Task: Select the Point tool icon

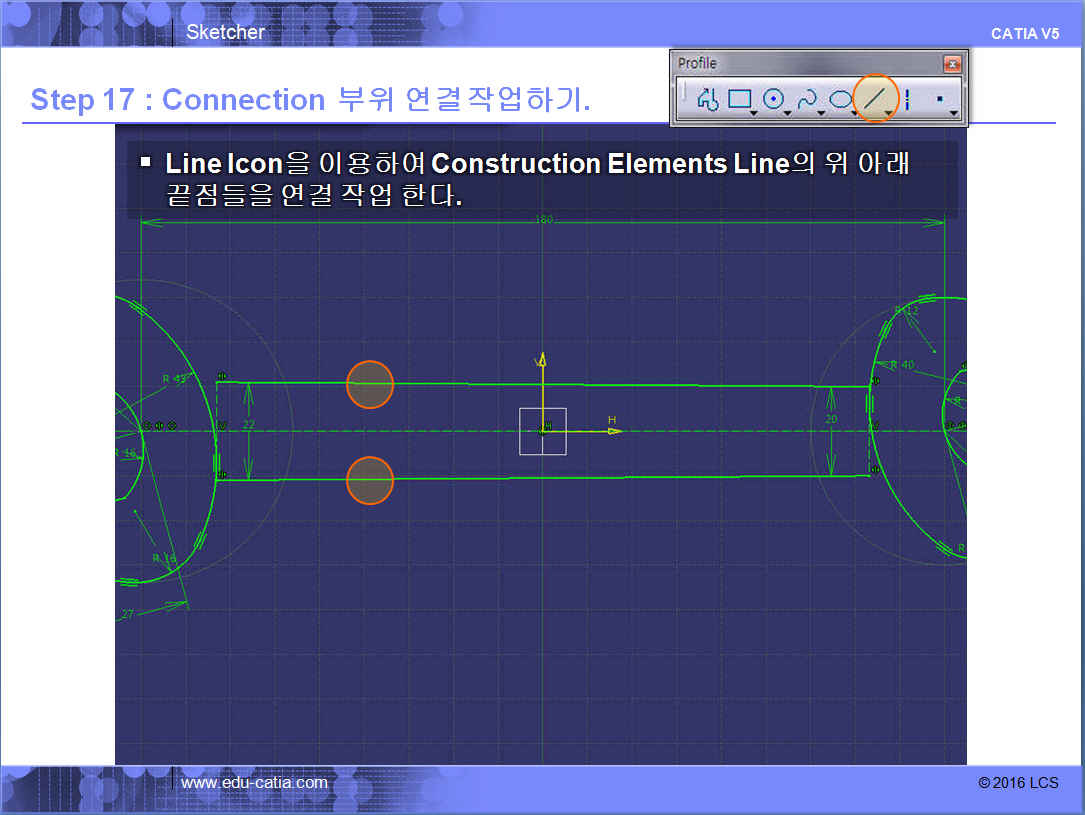Action: coord(940,99)
